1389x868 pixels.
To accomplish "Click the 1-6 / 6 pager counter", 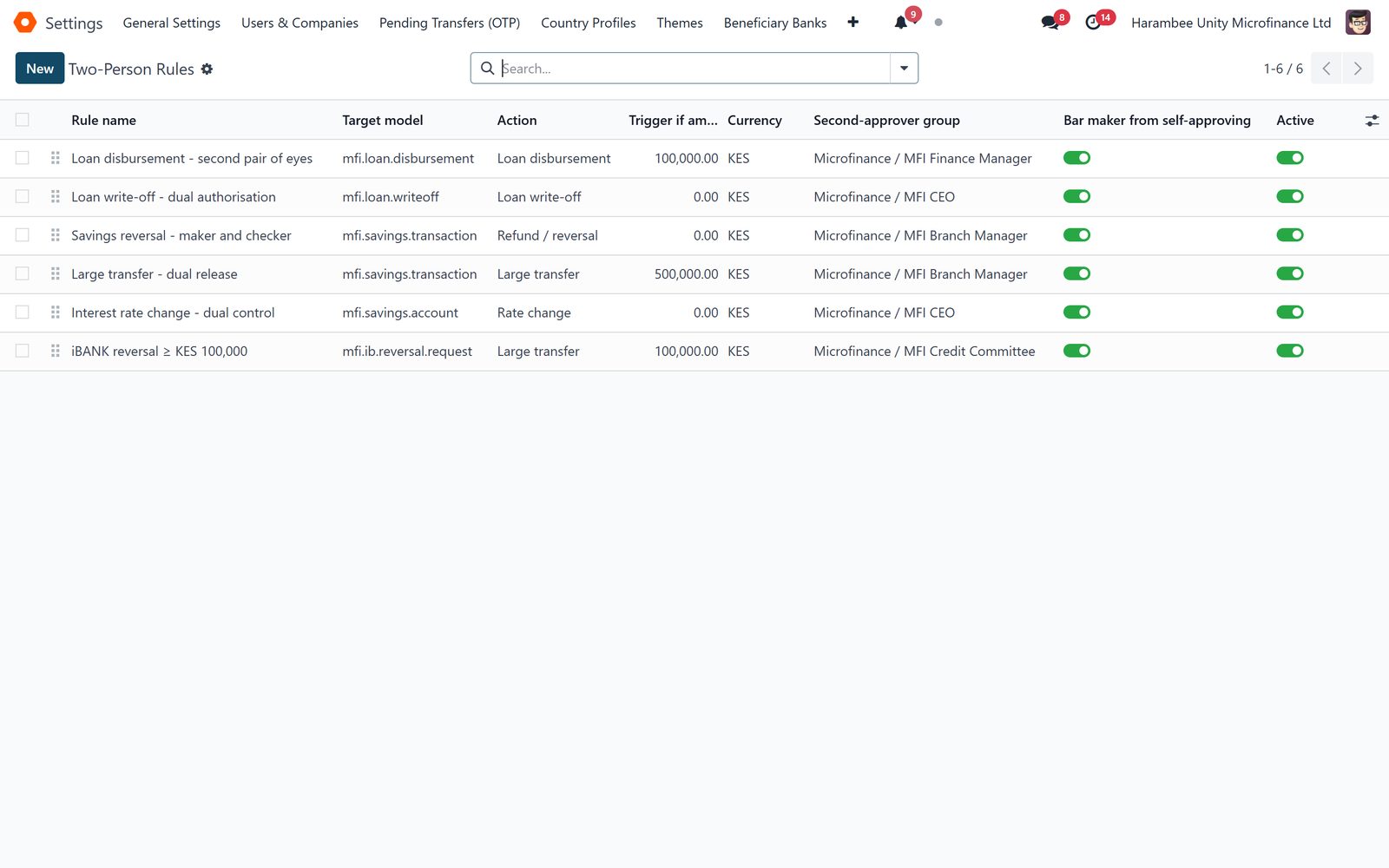I will pos(1283,69).
